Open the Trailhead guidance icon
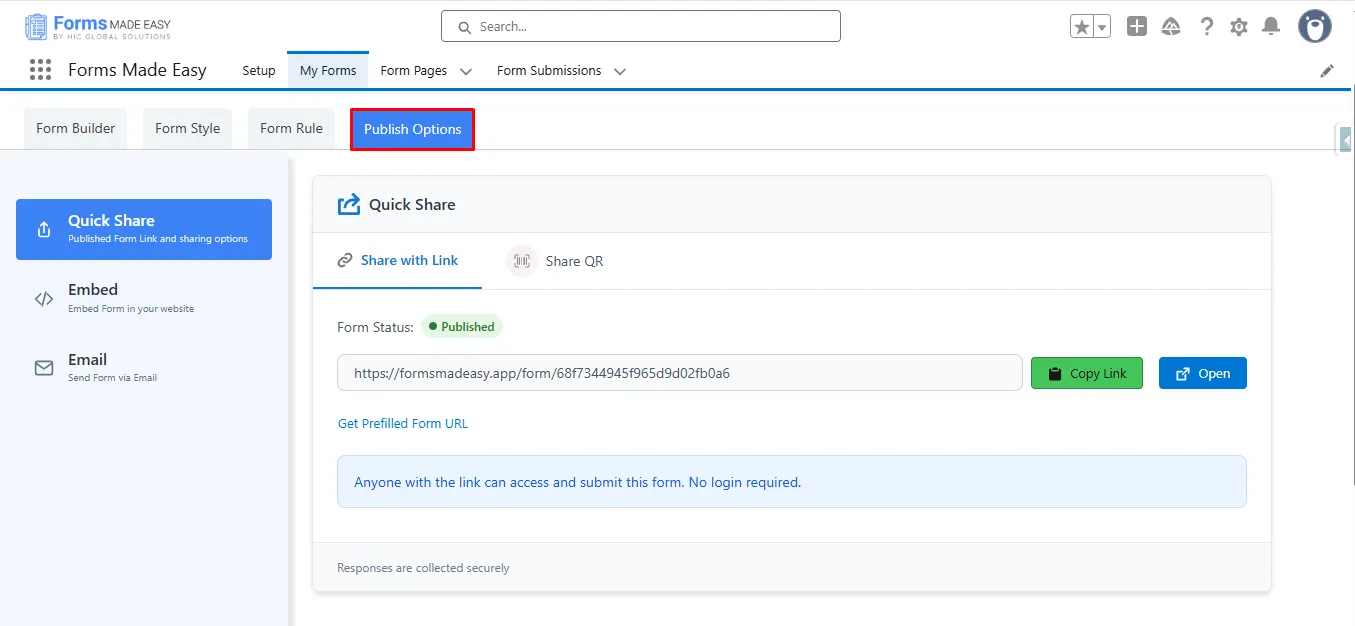Screen dimensions: 1355x626 1171,27
